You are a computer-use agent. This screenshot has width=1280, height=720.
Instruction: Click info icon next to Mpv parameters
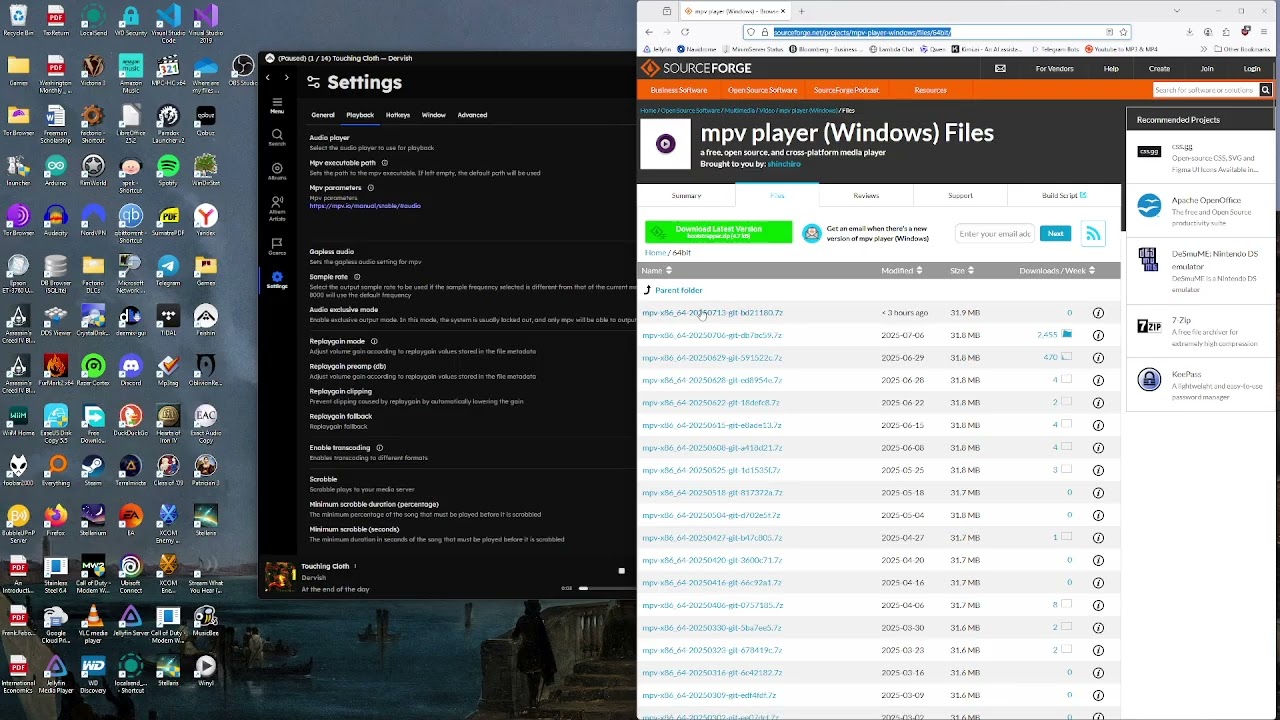point(371,188)
